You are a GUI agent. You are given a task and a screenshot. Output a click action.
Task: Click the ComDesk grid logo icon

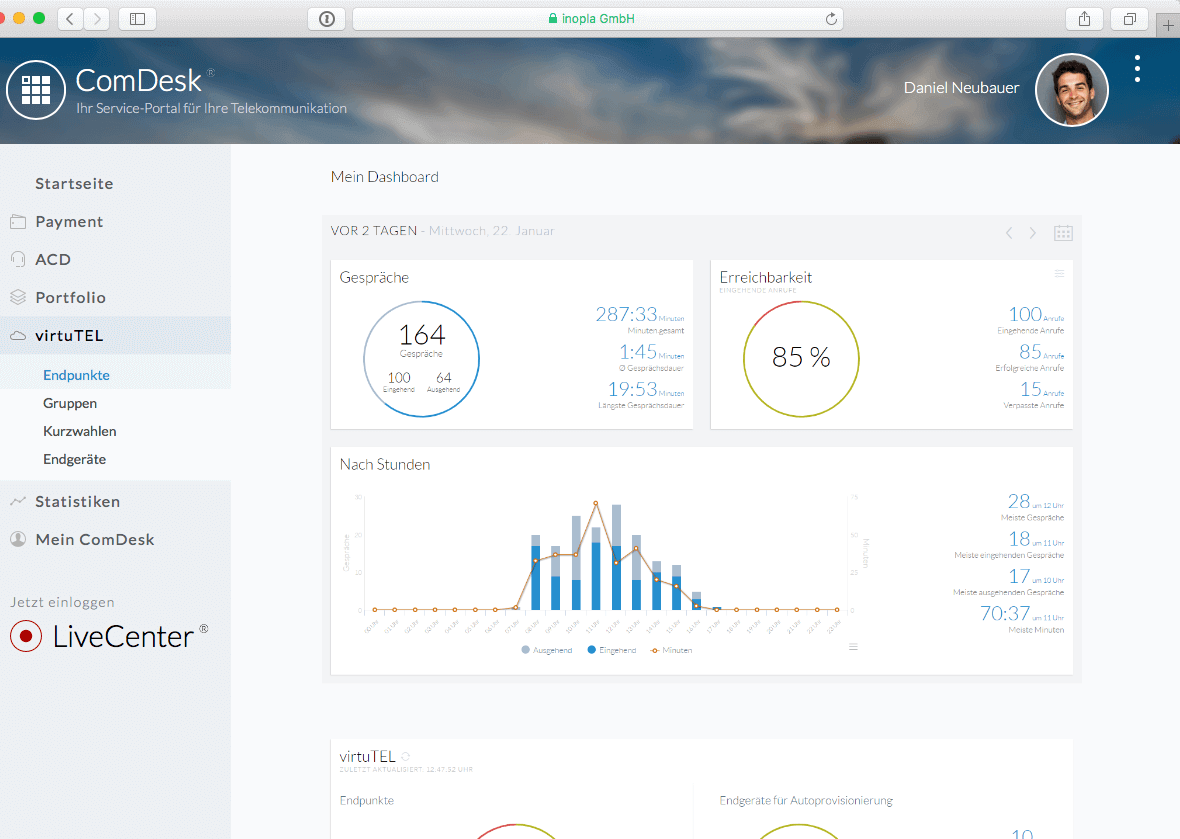coord(35,90)
